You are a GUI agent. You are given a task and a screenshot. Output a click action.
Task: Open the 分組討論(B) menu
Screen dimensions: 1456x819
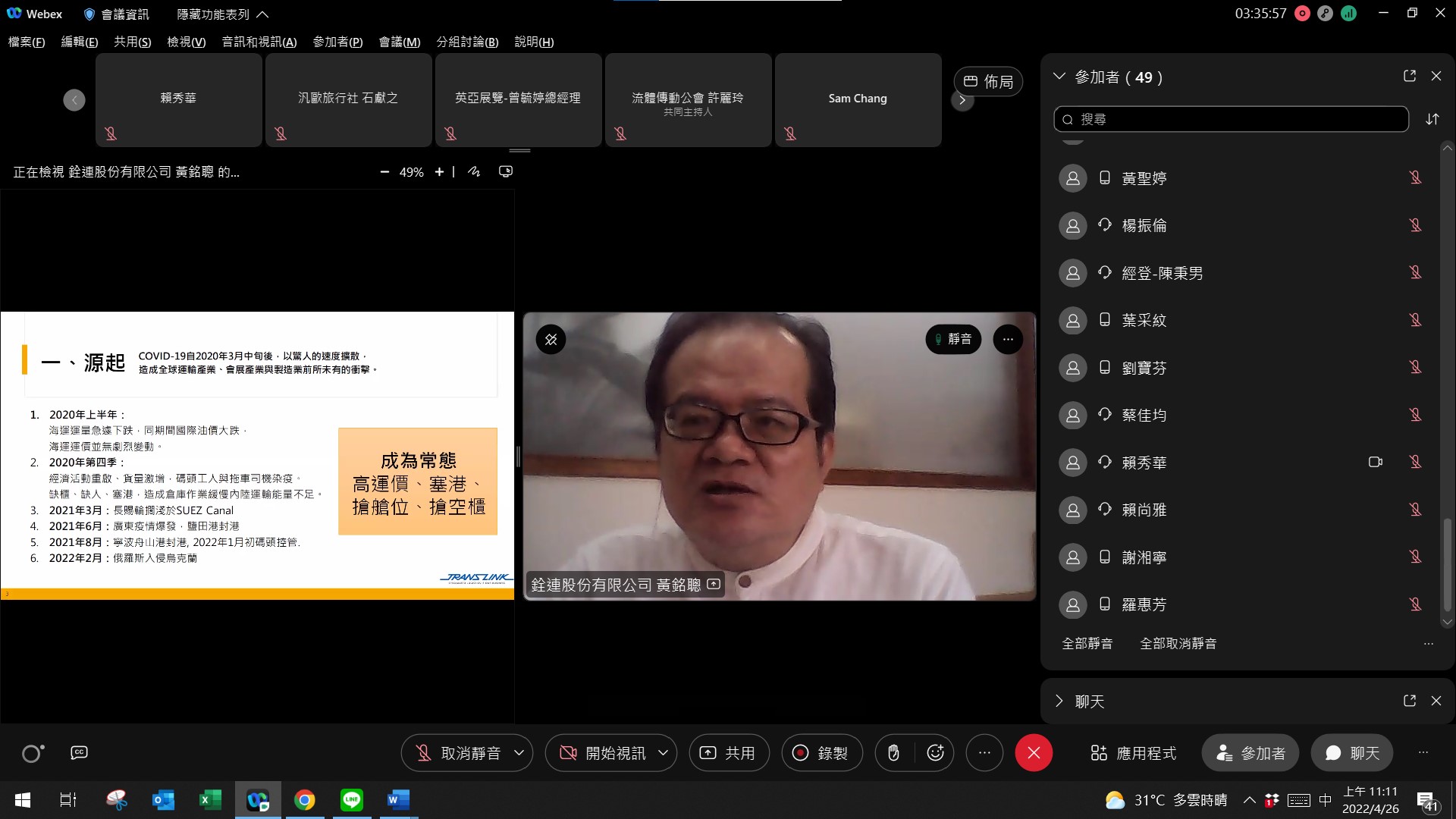[x=467, y=42]
